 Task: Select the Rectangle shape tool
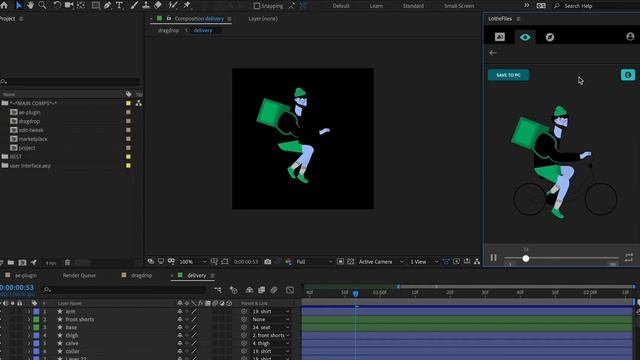pos(96,5)
